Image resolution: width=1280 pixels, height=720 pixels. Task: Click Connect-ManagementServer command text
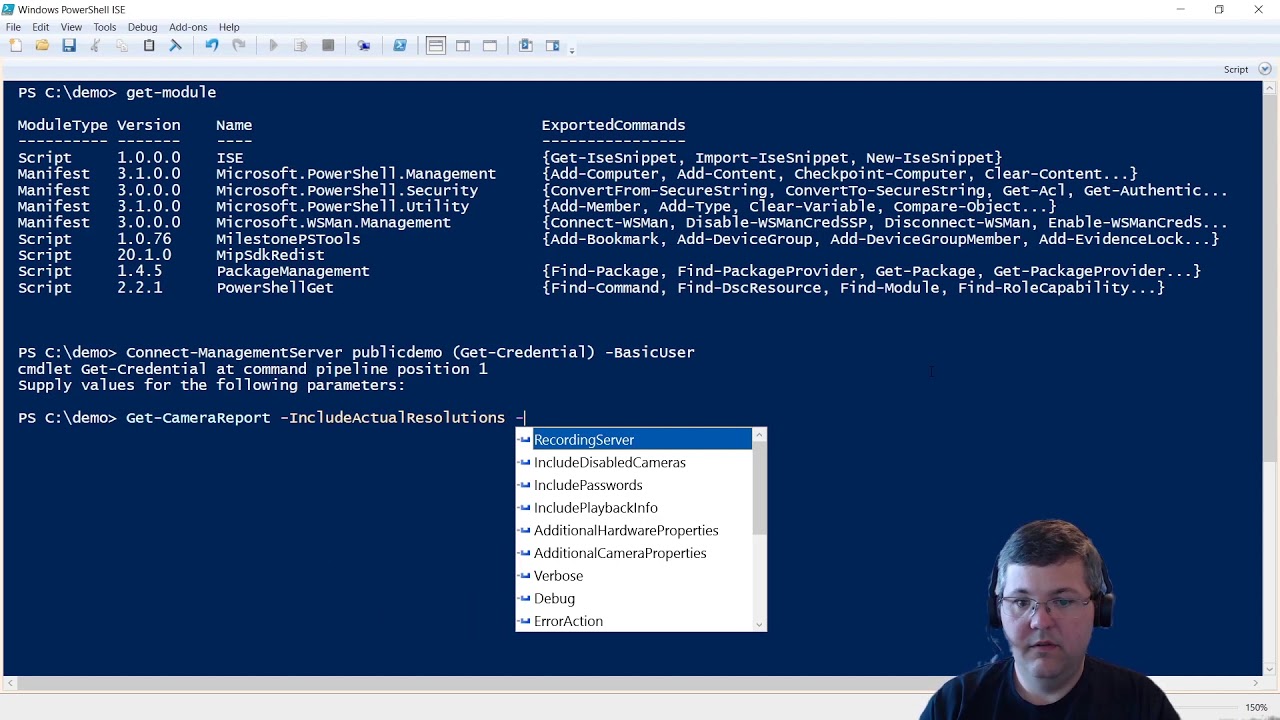pyautogui.click(x=234, y=353)
